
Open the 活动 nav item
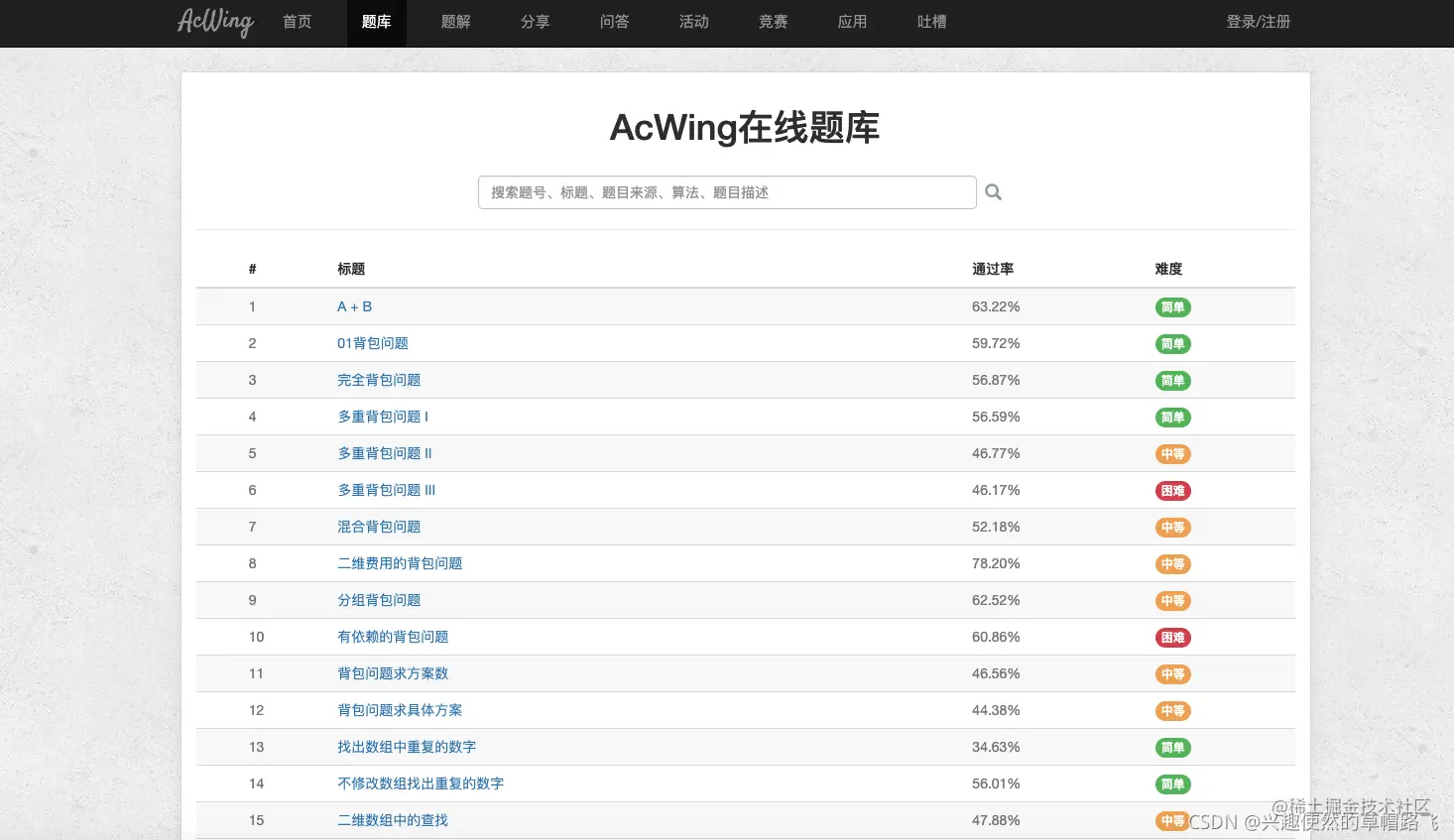(694, 22)
